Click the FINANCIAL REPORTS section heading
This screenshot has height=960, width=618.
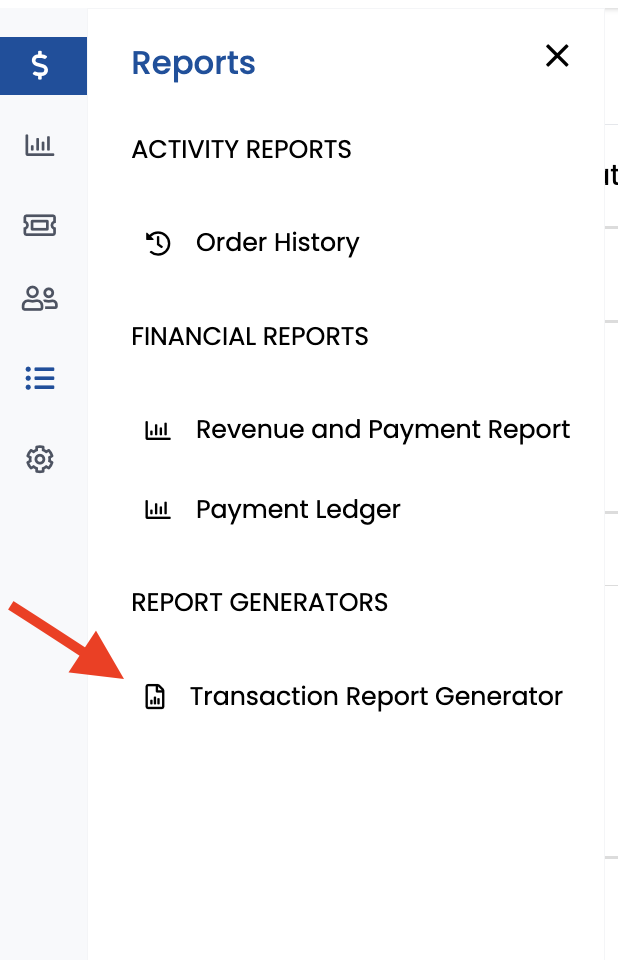point(250,336)
